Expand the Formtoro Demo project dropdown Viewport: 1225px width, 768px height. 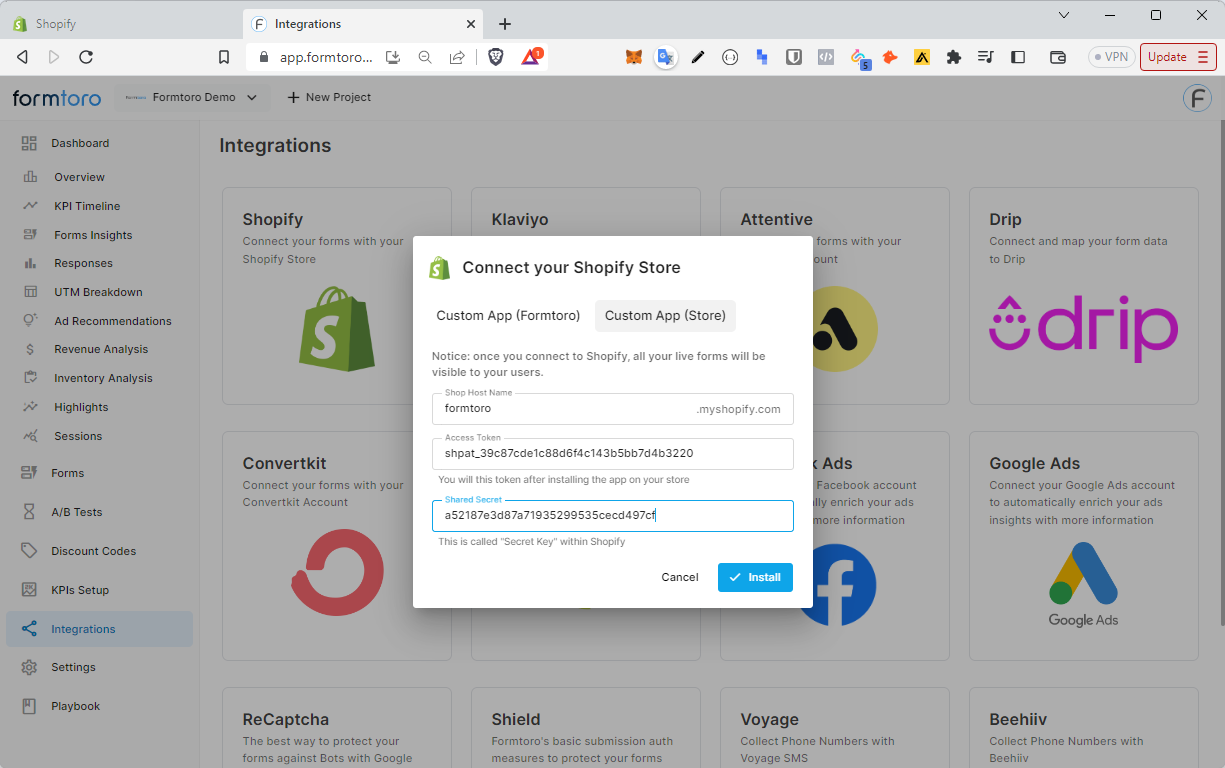coord(191,97)
